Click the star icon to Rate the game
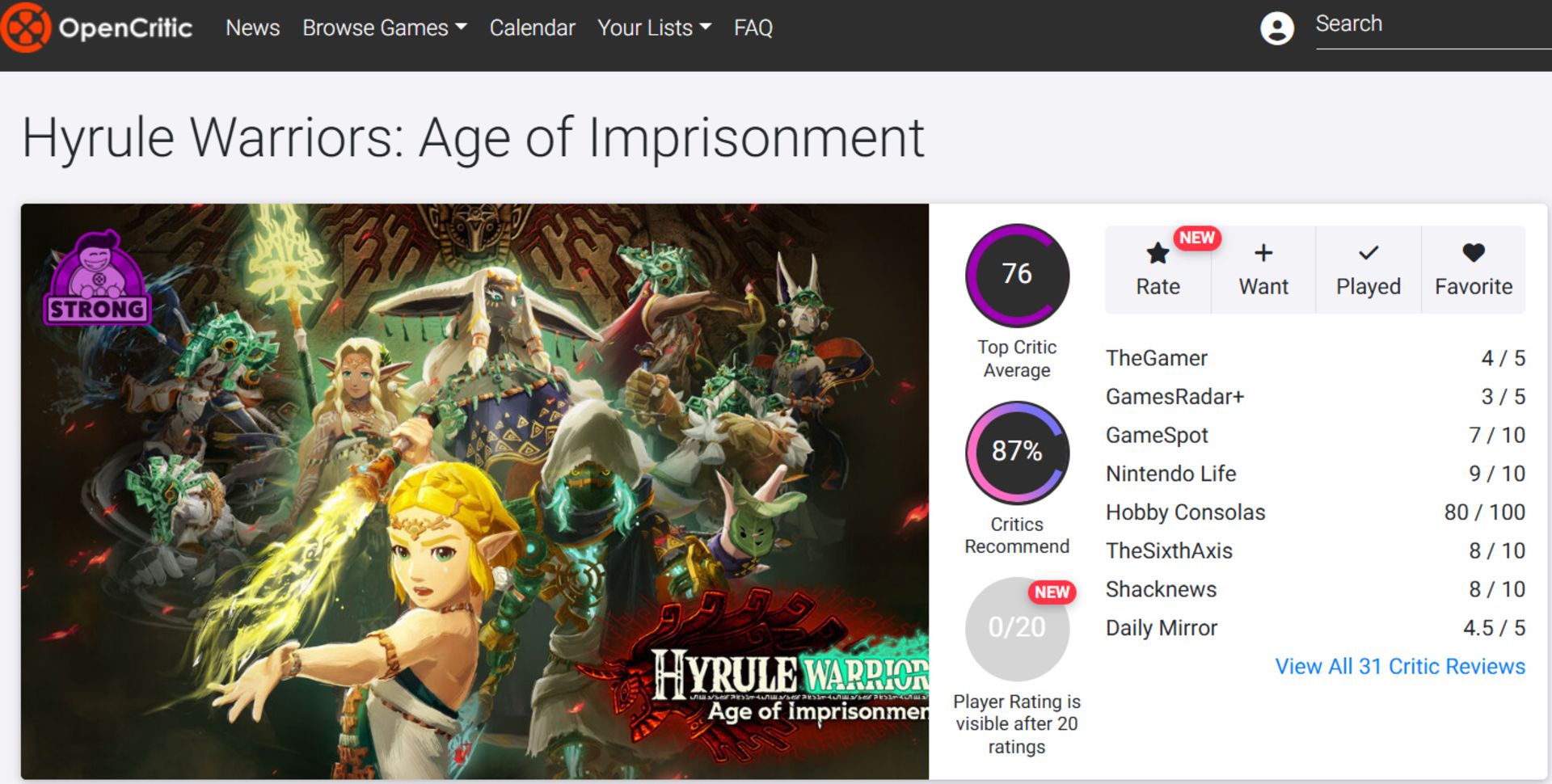 1157,253
